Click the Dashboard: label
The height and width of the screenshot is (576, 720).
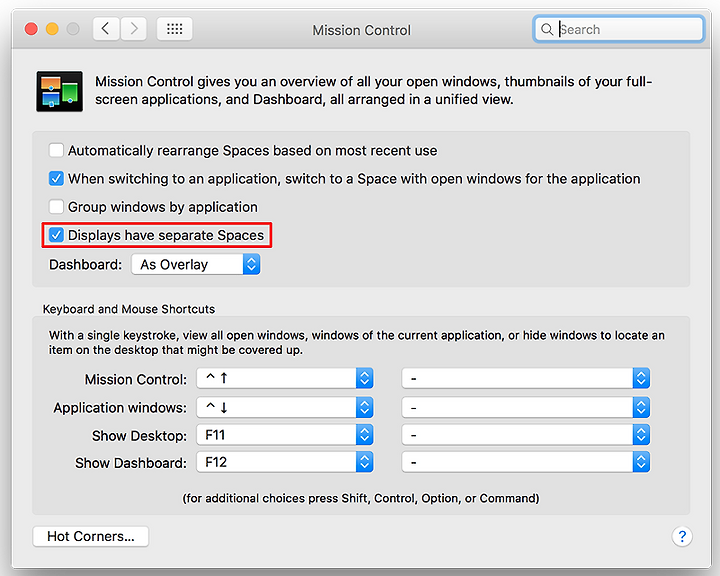click(86, 265)
